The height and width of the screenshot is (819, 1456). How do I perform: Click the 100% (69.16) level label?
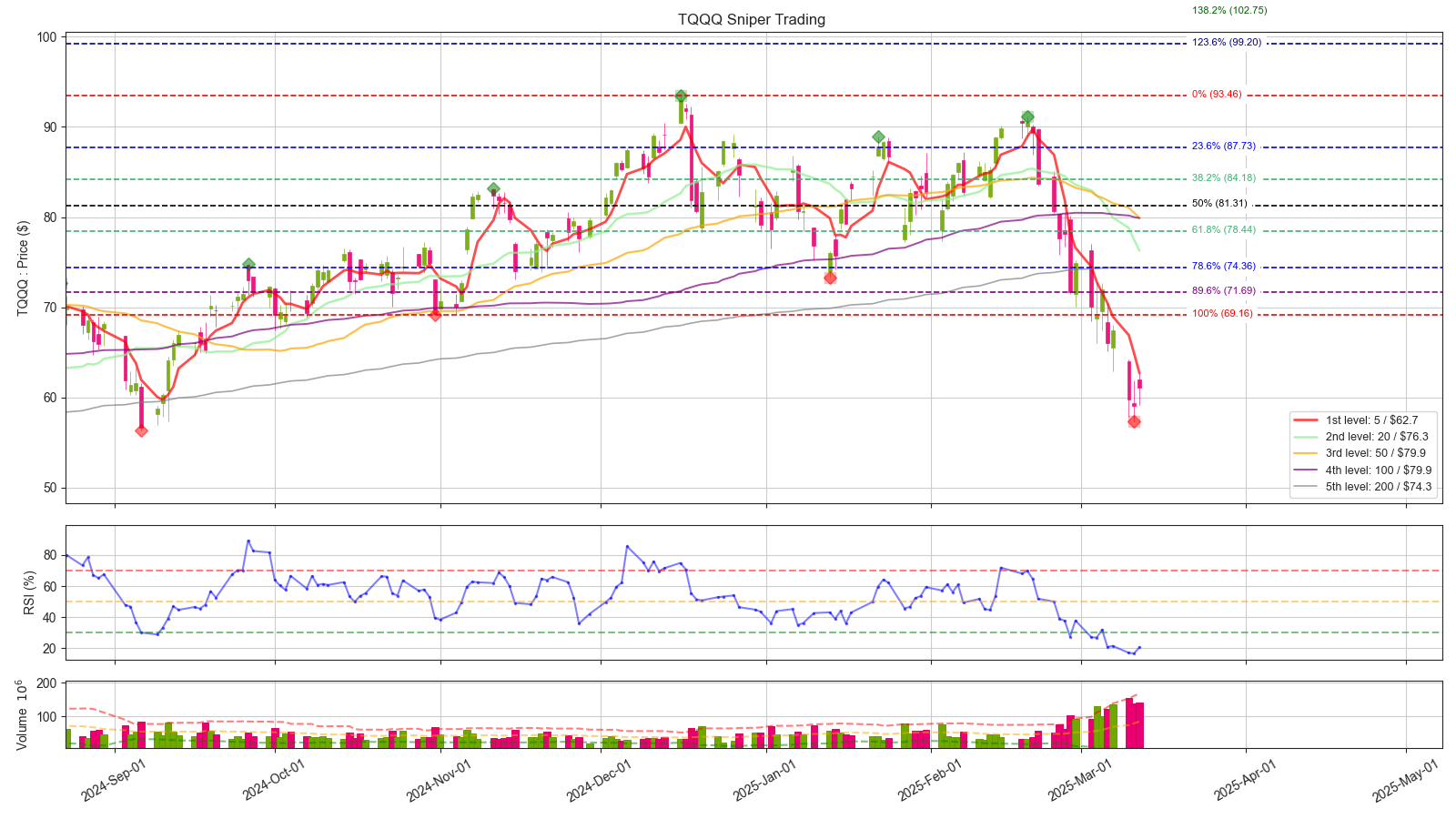point(1222,313)
